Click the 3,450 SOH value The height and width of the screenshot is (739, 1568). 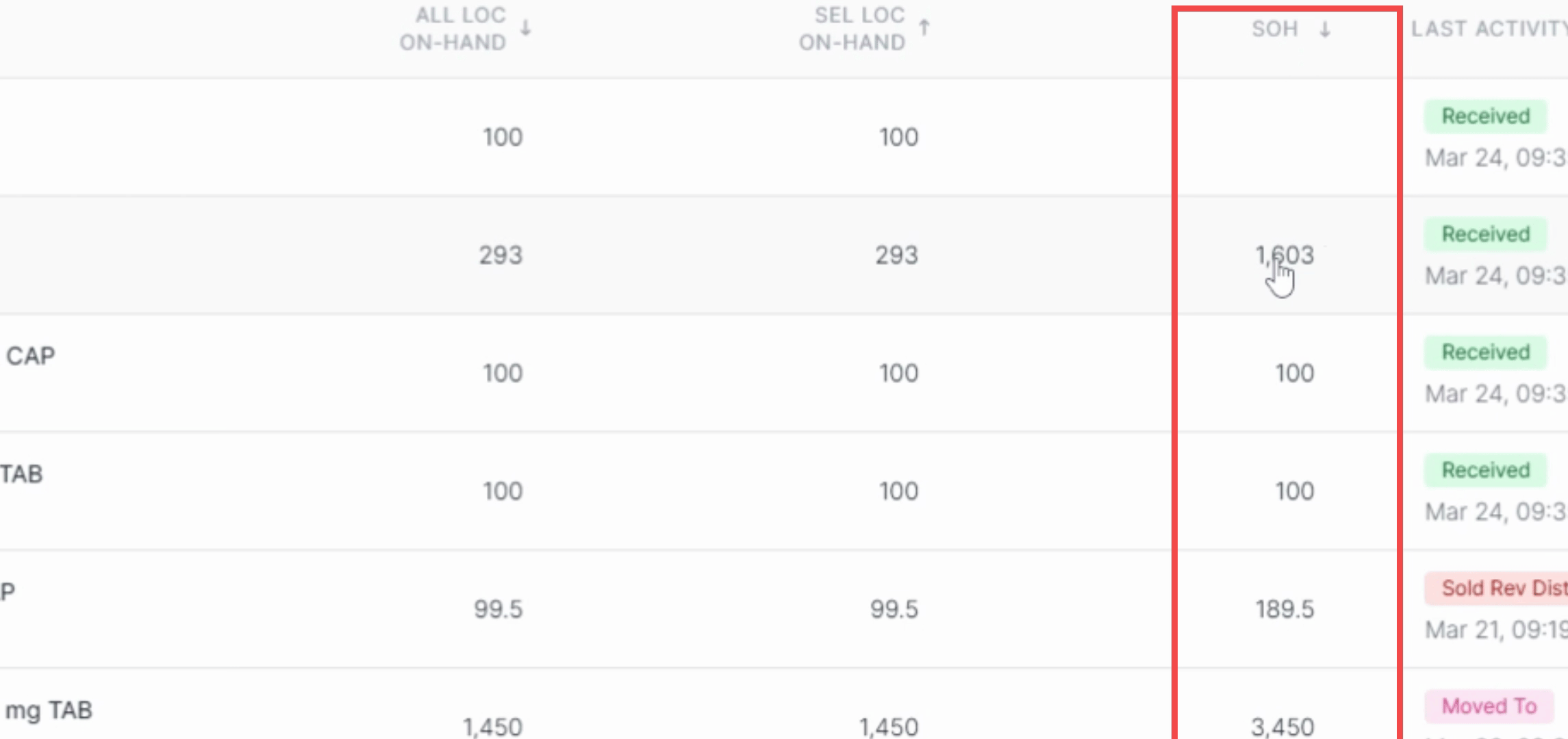click(1282, 727)
